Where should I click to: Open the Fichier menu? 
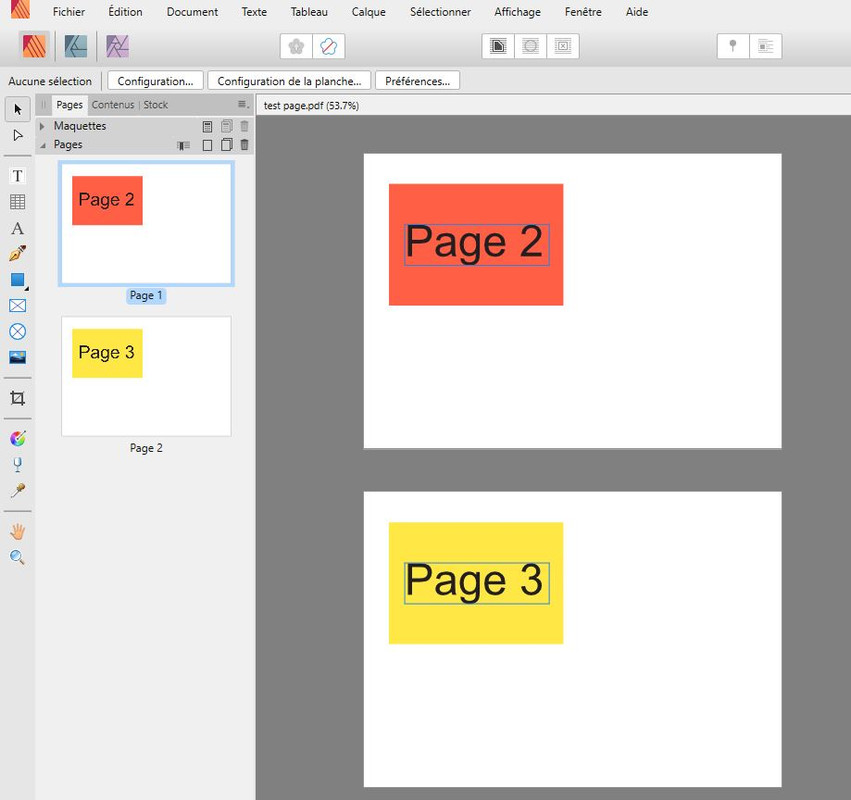pyautogui.click(x=69, y=11)
